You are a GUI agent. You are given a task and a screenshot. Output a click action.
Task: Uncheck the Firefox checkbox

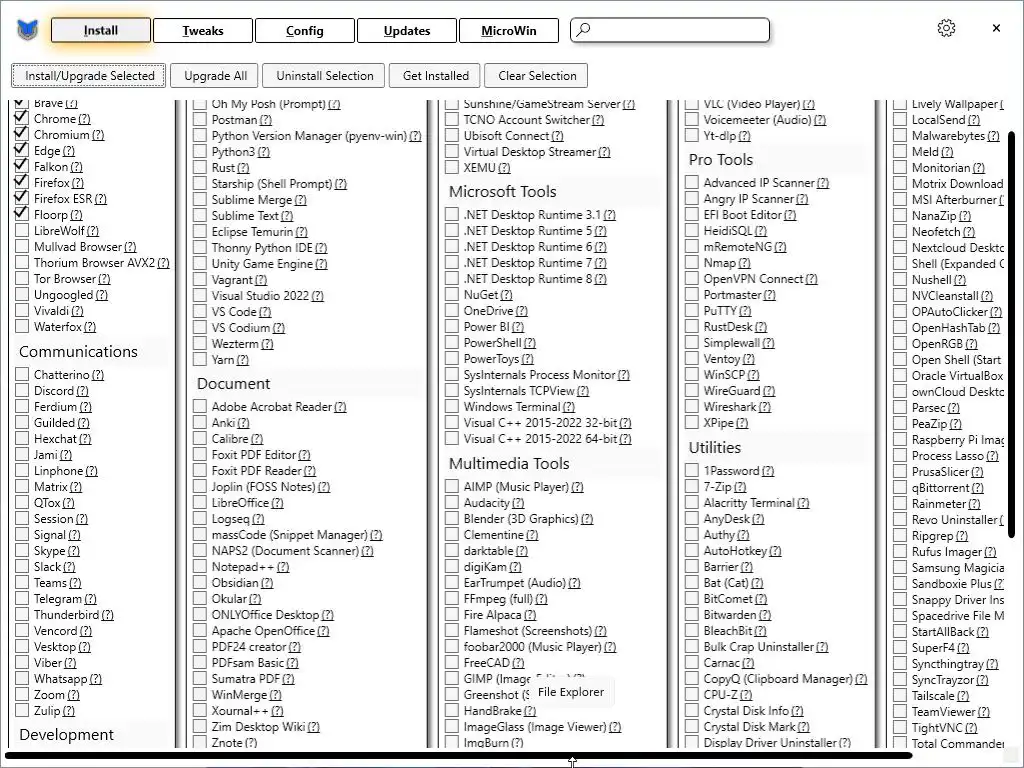pos(22,182)
